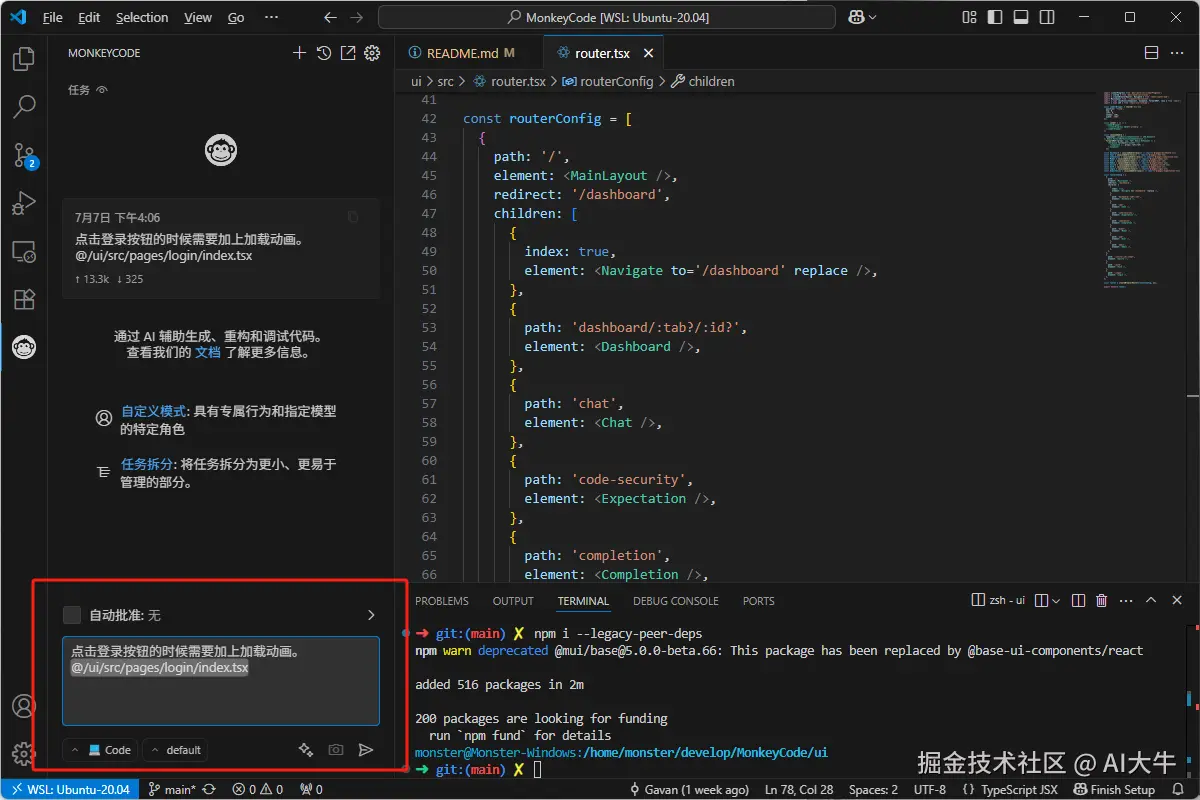Open the Extensions view
1200x800 pixels.
[24, 299]
